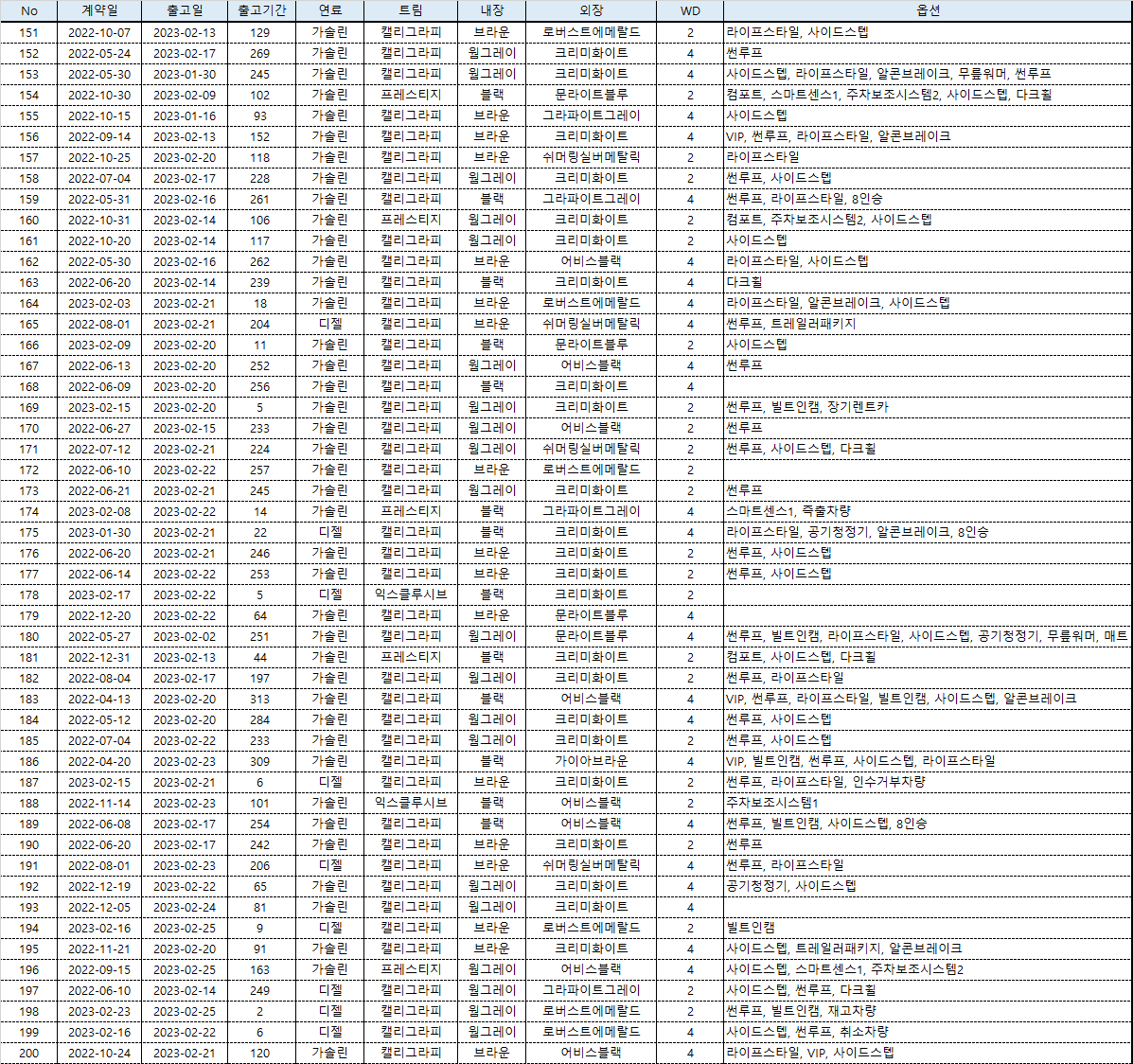Select the options cell '썬루프, 라이프스타일, 인수거부차량'
Screen dimensions: 1133x1064
pyautogui.click(x=928, y=783)
